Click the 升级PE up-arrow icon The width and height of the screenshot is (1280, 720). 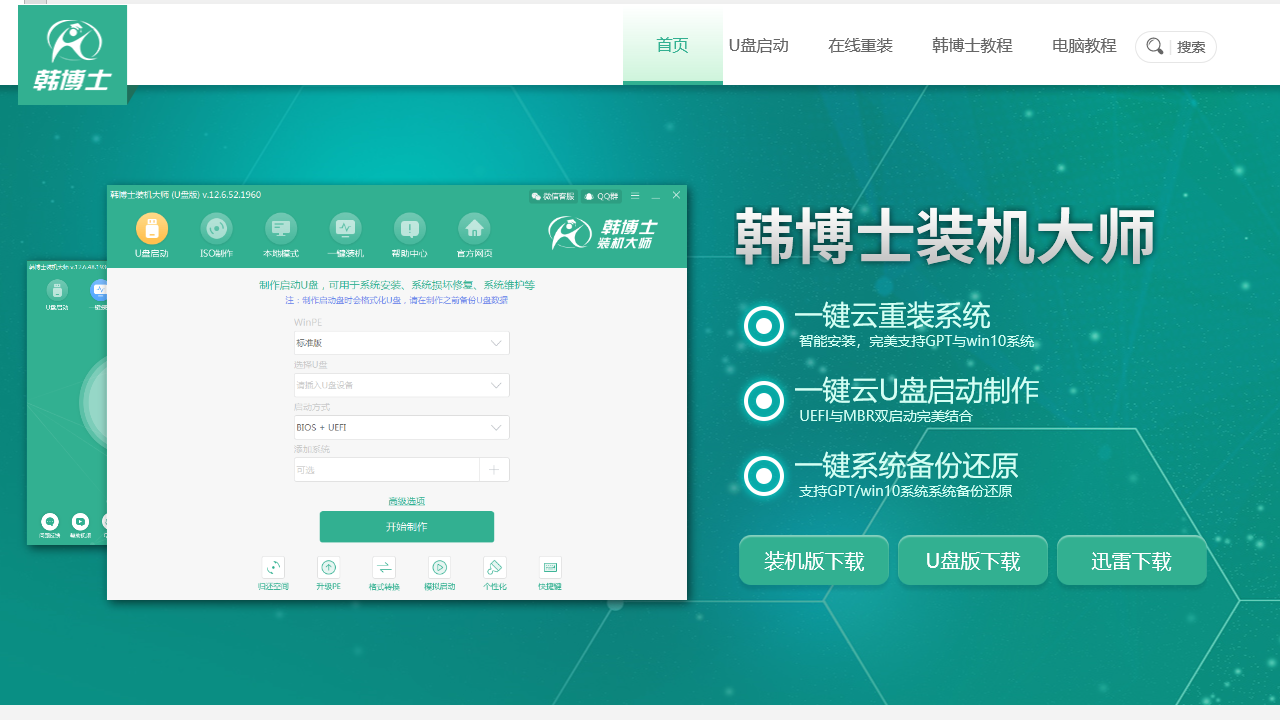tap(329, 567)
